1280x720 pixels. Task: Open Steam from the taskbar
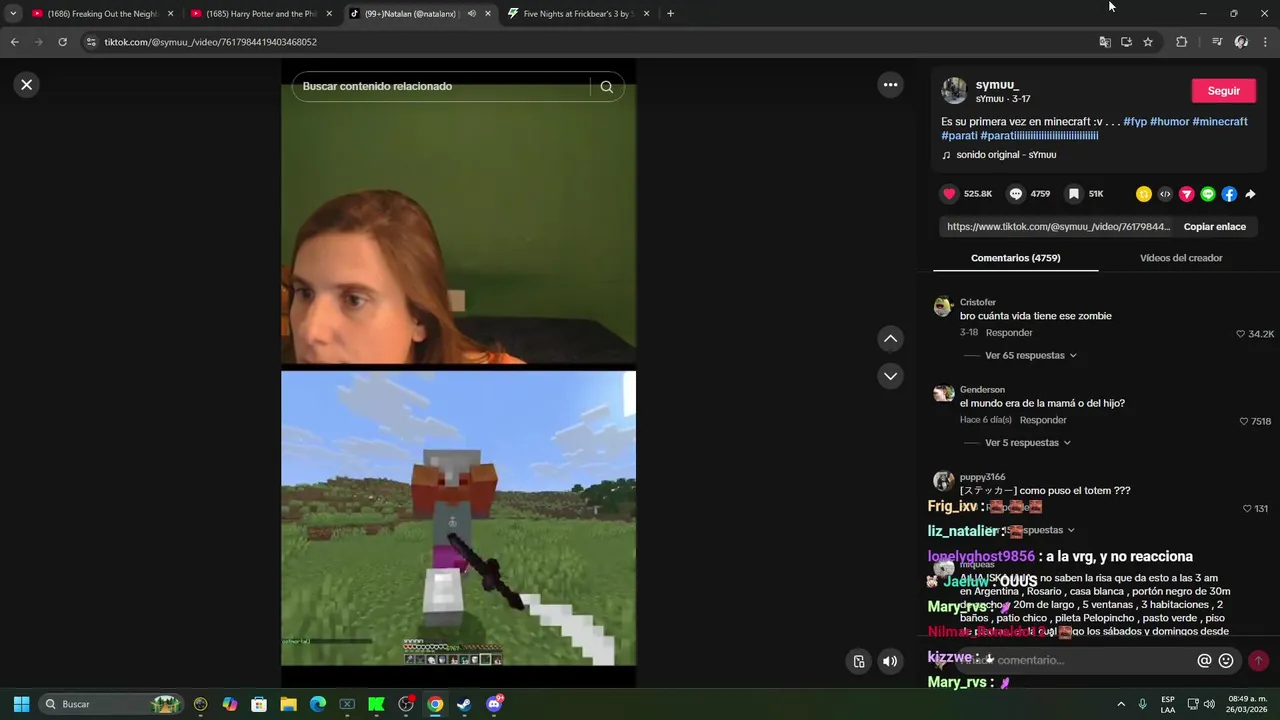coord(464,704)
